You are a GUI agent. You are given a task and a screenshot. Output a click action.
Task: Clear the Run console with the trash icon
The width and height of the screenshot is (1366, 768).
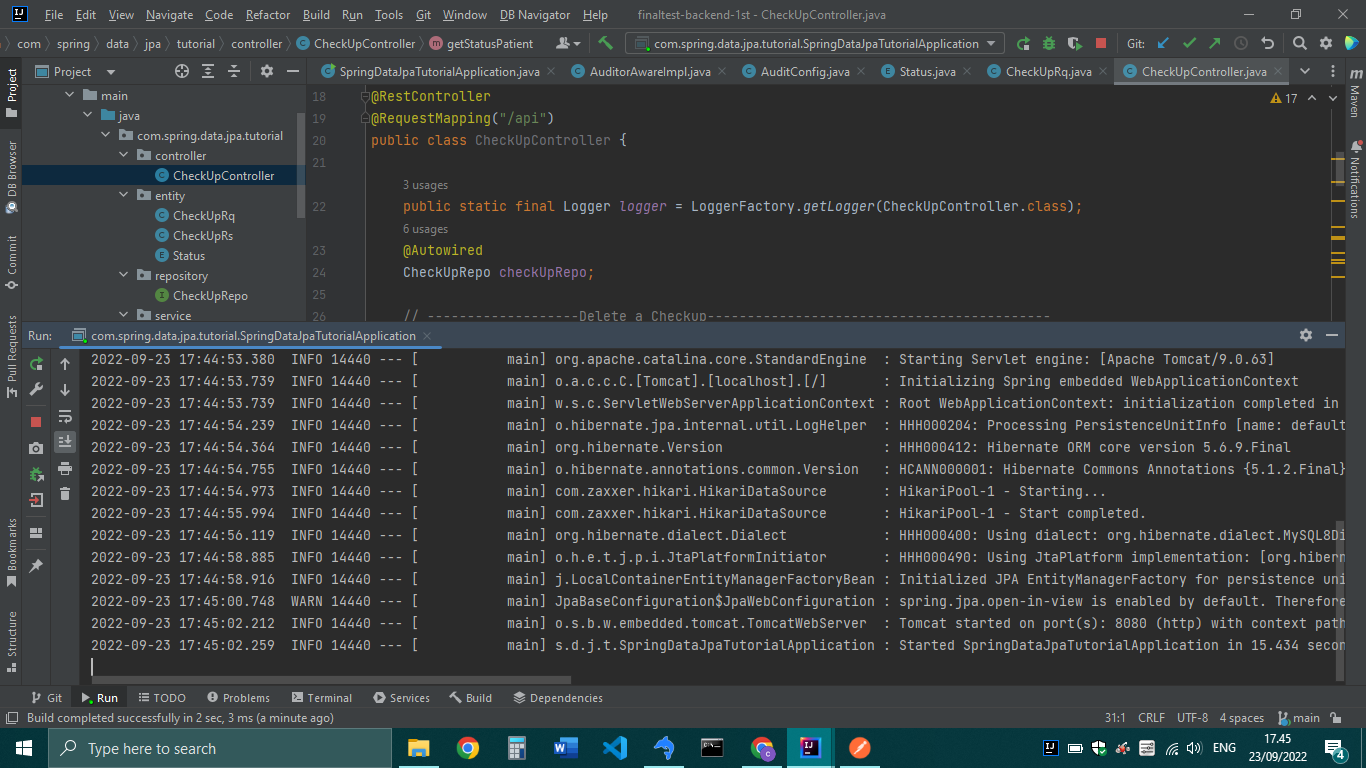pos(65,493)
